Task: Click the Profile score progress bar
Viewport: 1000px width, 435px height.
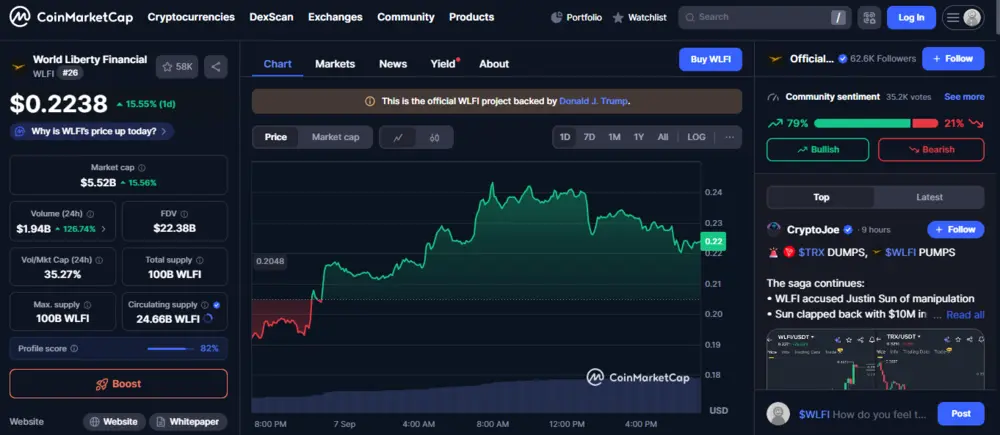Action: pyautogui.click(x=170, y=349)
